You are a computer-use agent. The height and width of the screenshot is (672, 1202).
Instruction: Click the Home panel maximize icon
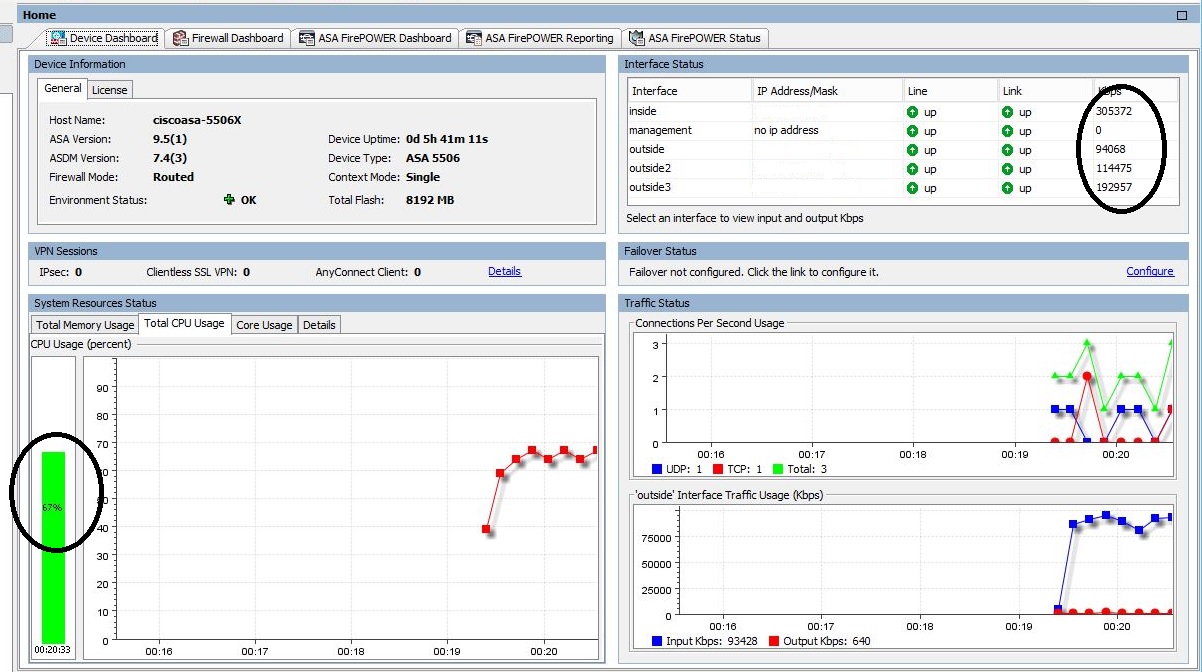pyautogui.click(x=1182, y=15)
